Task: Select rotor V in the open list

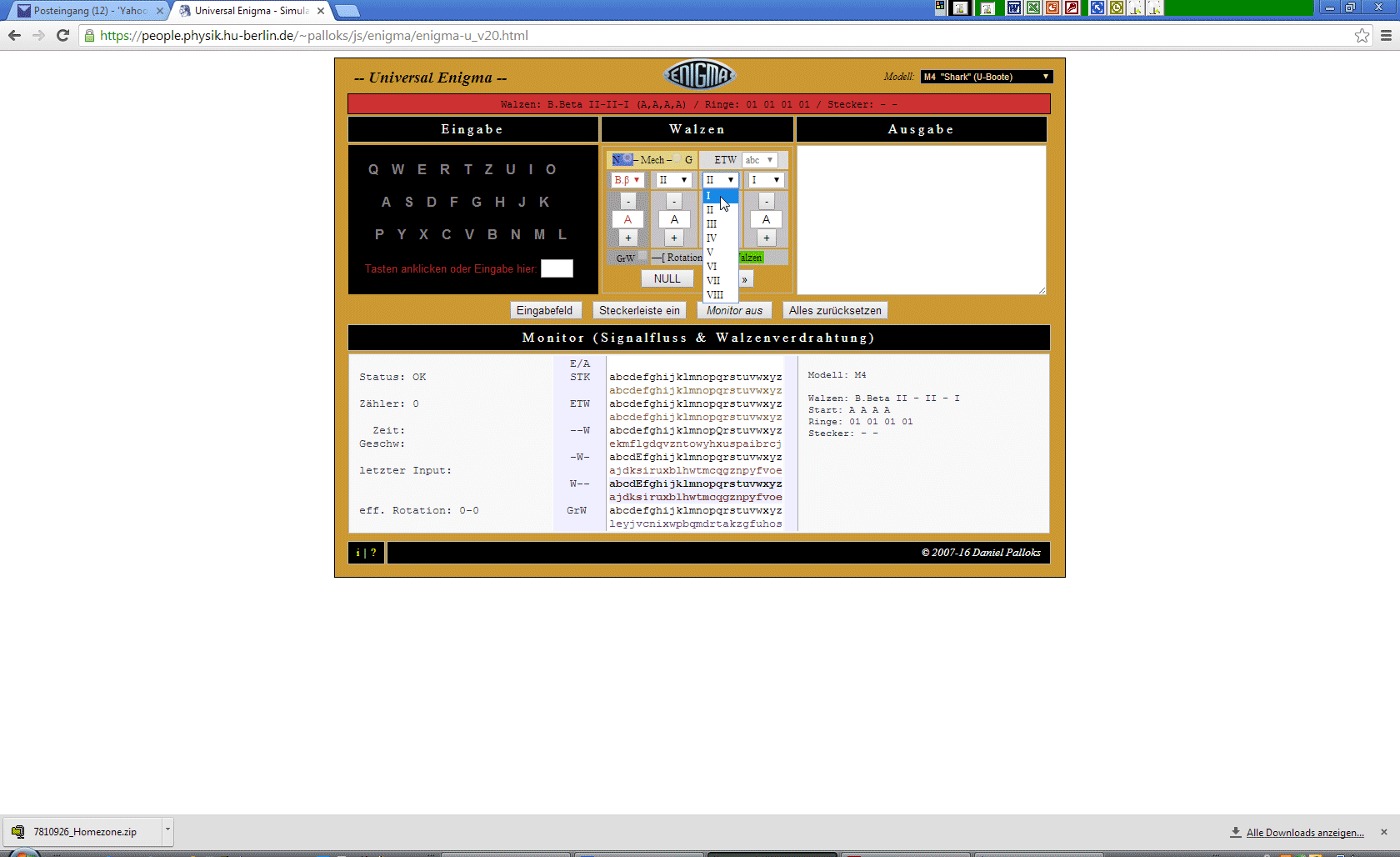Action: pyautogui.click(x=721, y=253)
